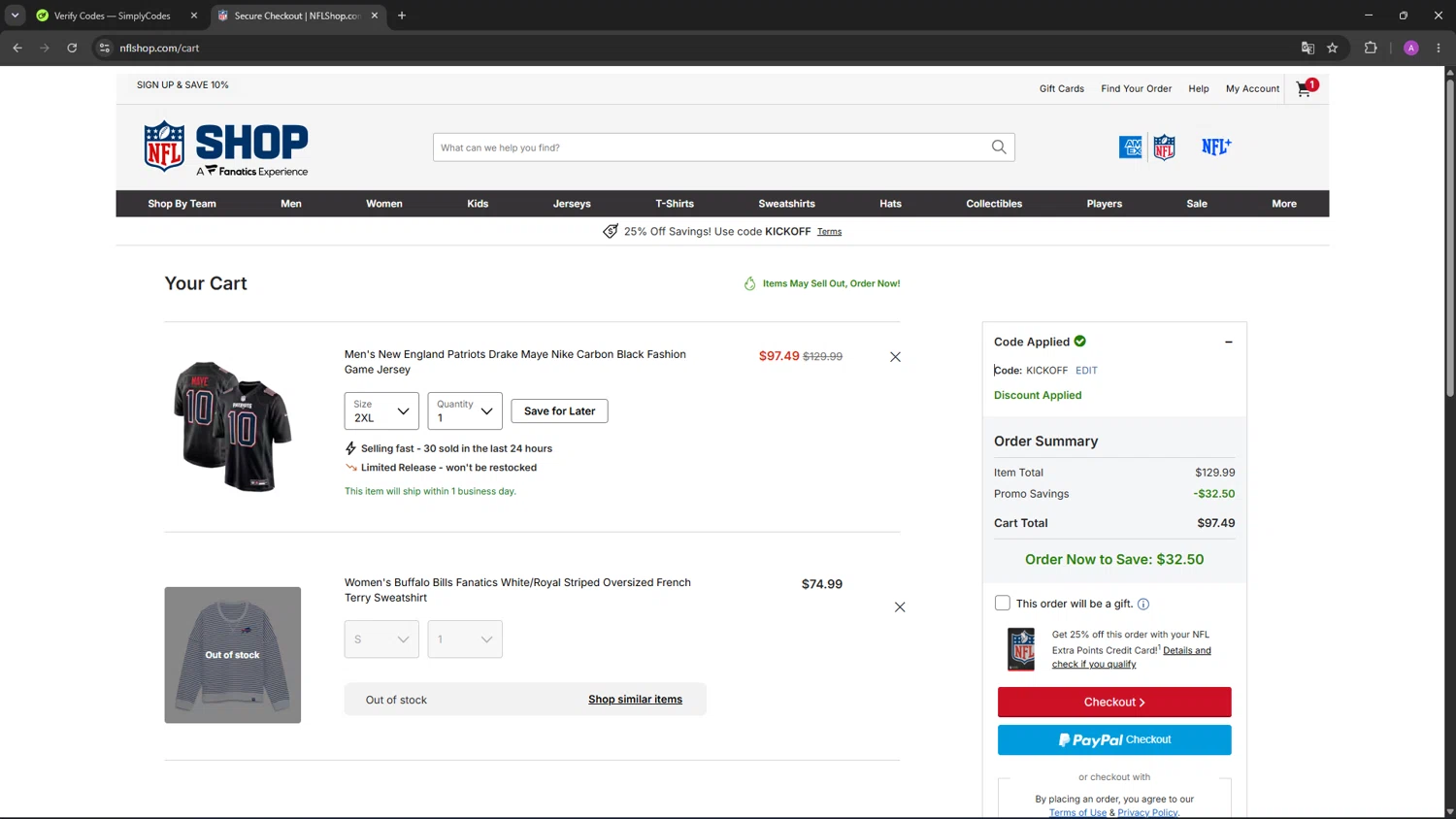Image resolution: width=1456 pixels, height=819 pixels.
Task: Open the More menu
Action: [1284, 204]
